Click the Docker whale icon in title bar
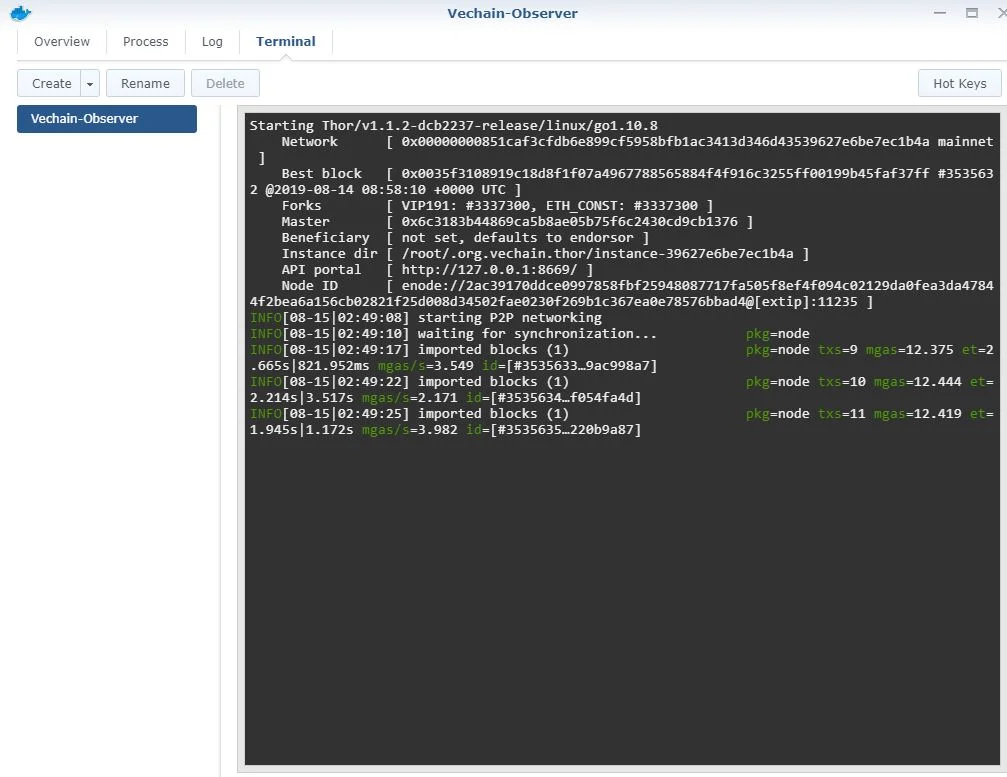Viewport: 1007px width, 777px height. (x=21, y=14)
